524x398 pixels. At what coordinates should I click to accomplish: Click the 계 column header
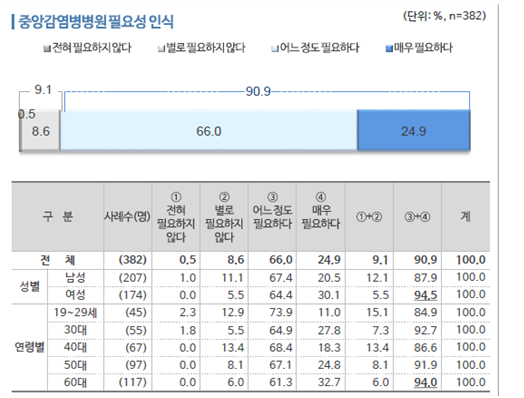pyautogui.click(x=466, y=217)
